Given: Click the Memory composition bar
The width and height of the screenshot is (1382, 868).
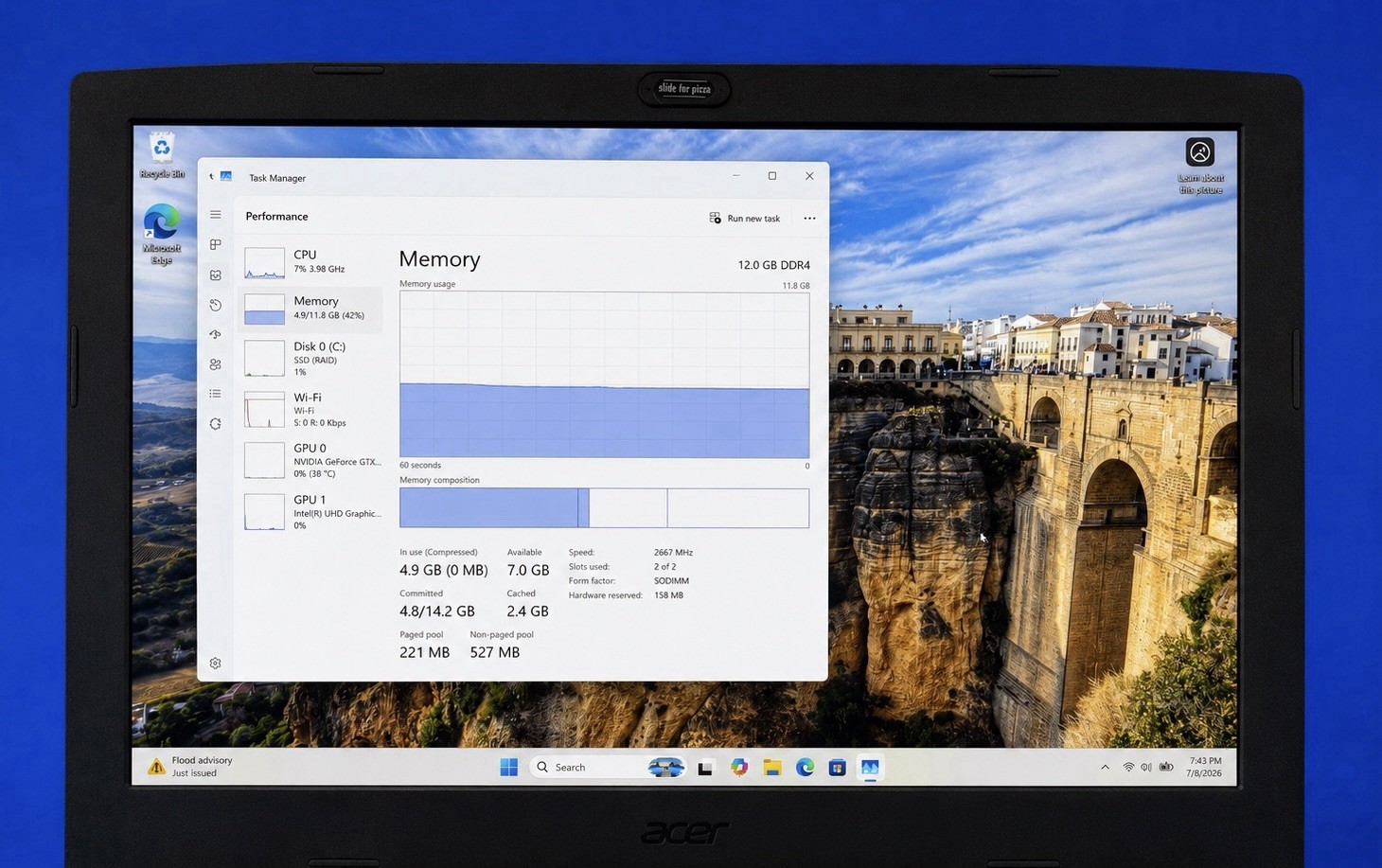Looking at the screenshot, I should pyautogui.click(x=604, y=508).
